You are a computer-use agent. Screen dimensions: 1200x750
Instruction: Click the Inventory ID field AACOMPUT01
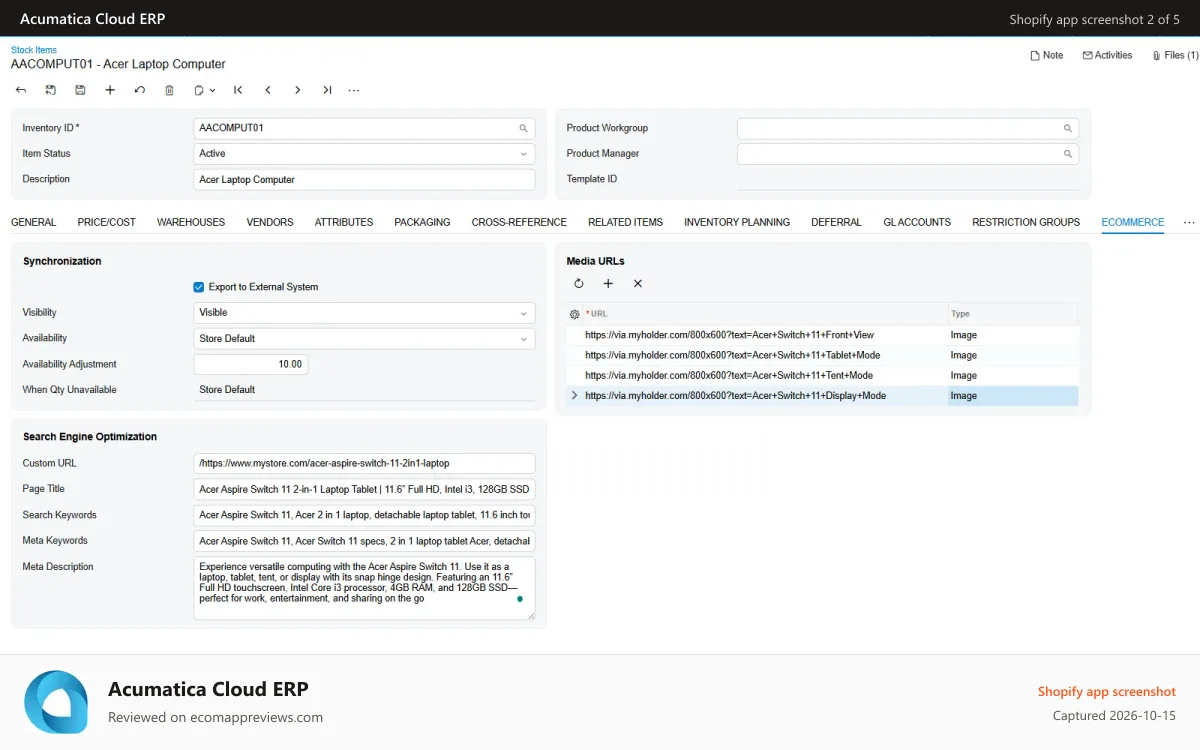click(x=364, y=128)
